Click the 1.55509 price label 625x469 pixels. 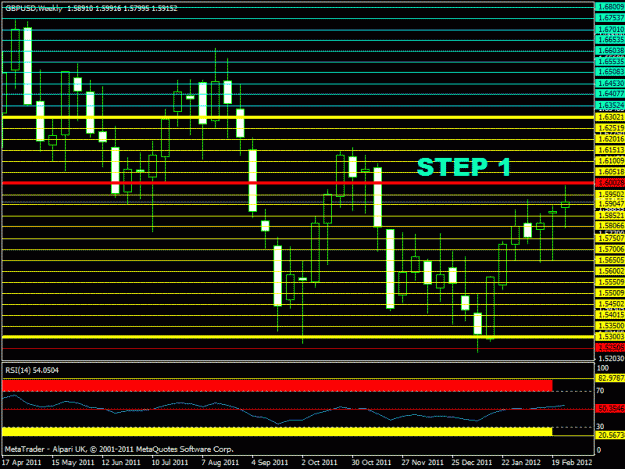[610, 282]
